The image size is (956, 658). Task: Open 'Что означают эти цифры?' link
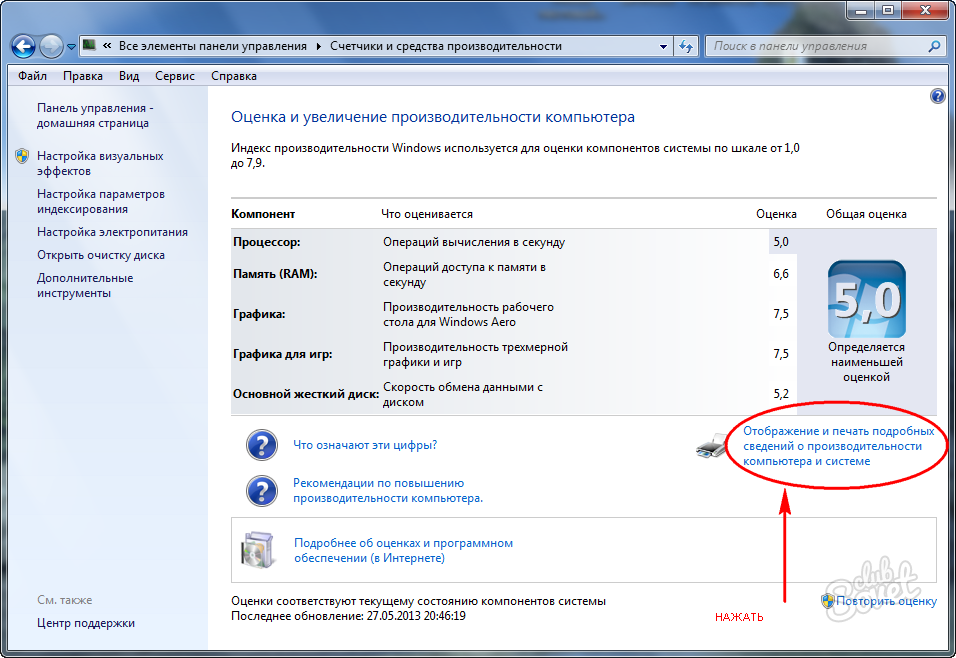365,445
